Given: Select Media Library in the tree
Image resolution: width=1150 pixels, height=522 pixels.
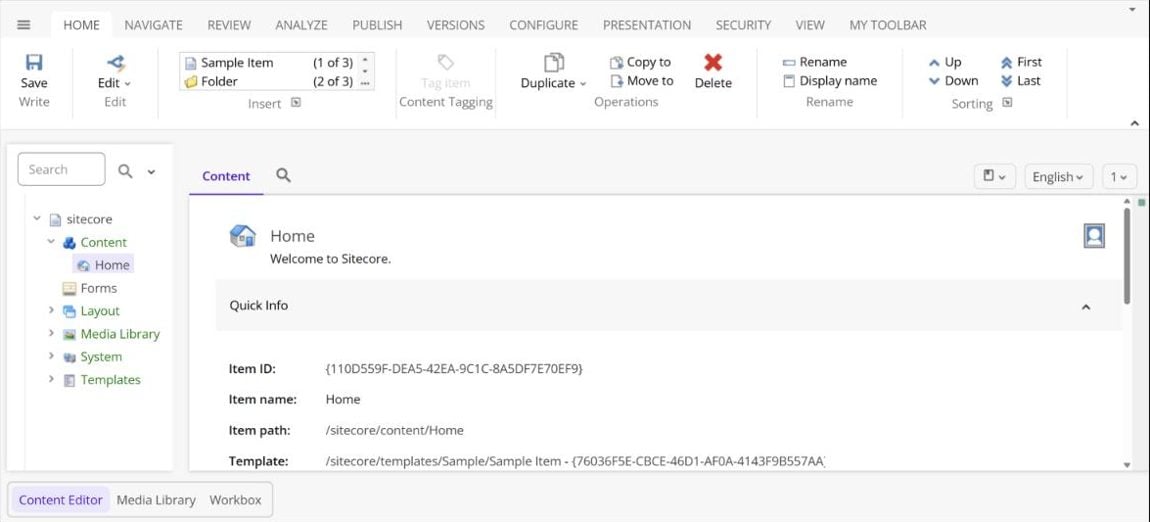Looking at the screenshot, I should click(111, 334).
